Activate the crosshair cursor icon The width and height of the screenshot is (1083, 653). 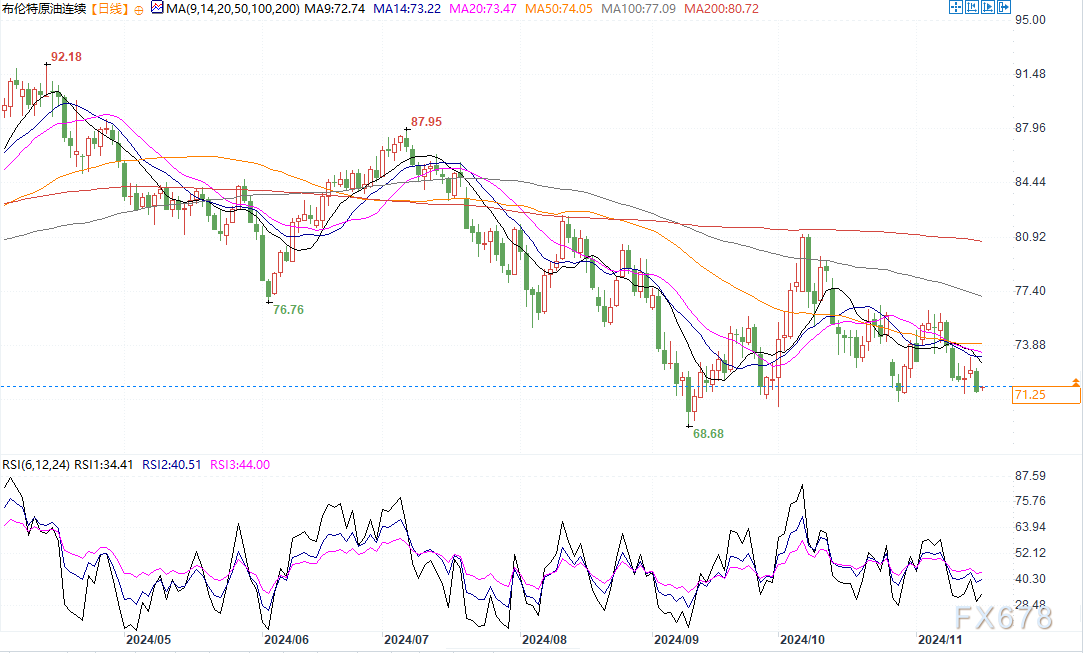pyautogui.click(x=956, y=8)
